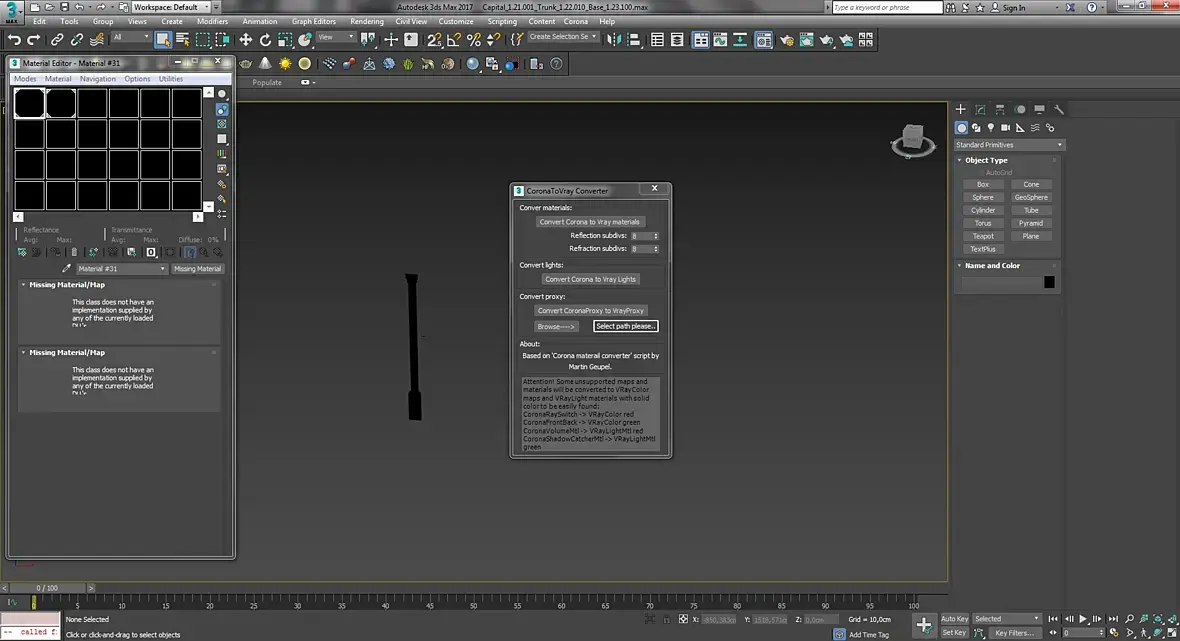Open the Modifiers menu
The image size is (1180, 641).
tap(212, 22)
